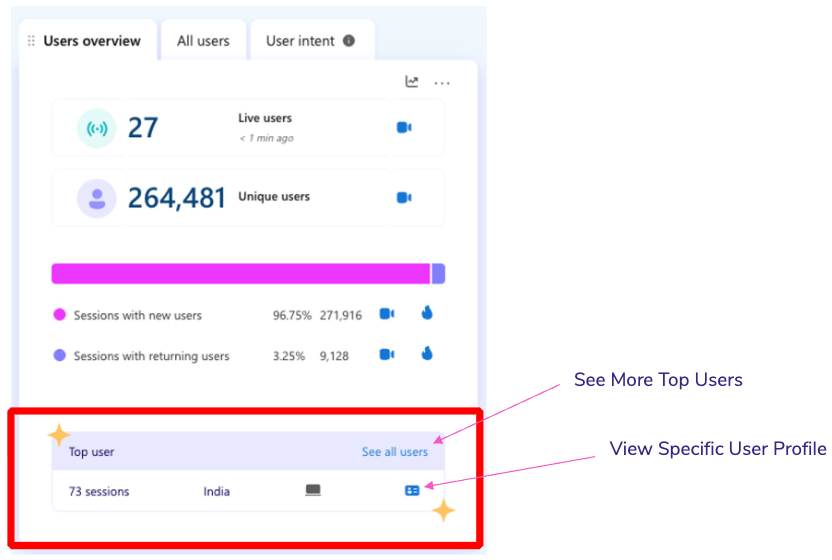Open the User intent tab
The image size is (832, 560).
[x=300, y=41]
